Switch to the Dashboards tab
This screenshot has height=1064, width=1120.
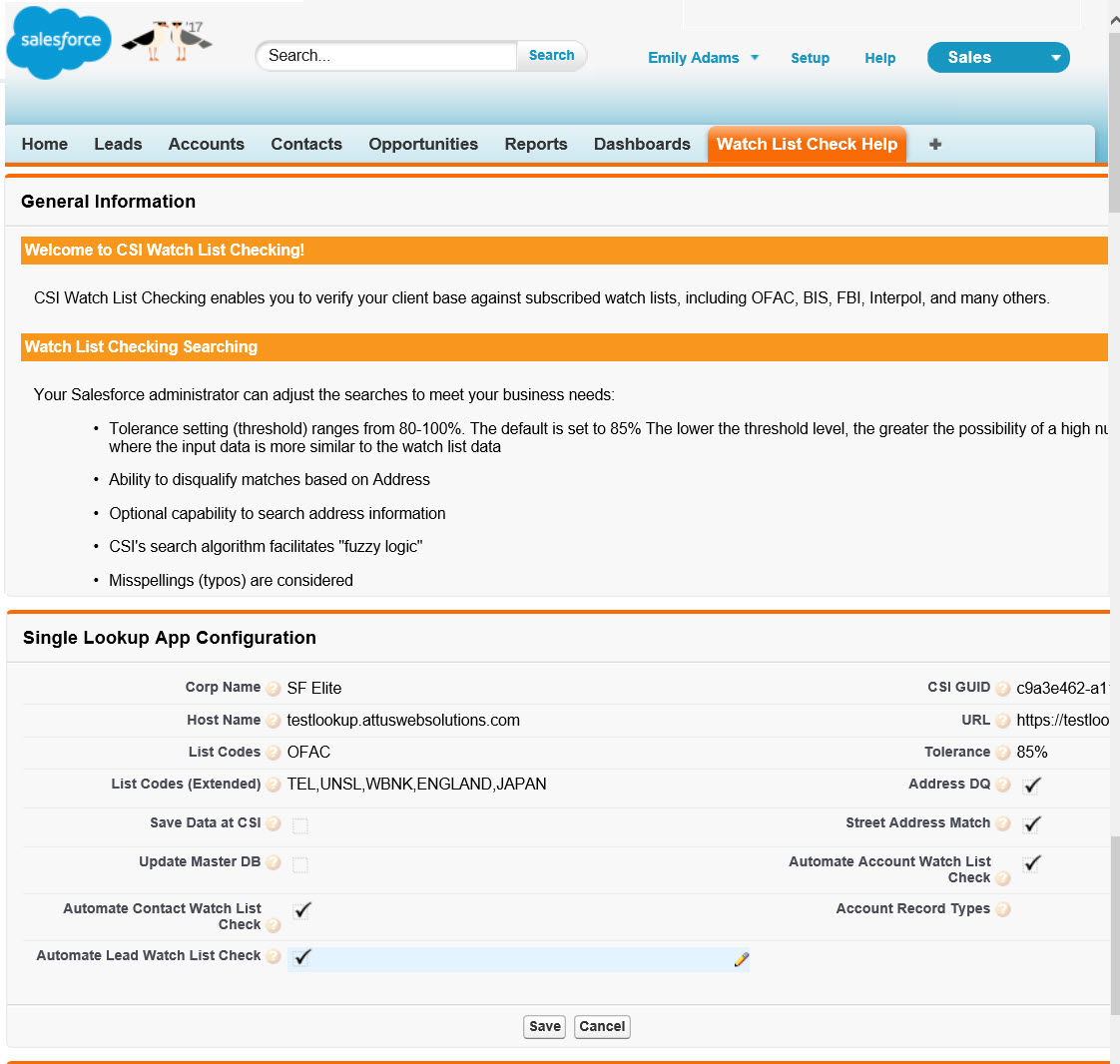click(x=642, y=145)
